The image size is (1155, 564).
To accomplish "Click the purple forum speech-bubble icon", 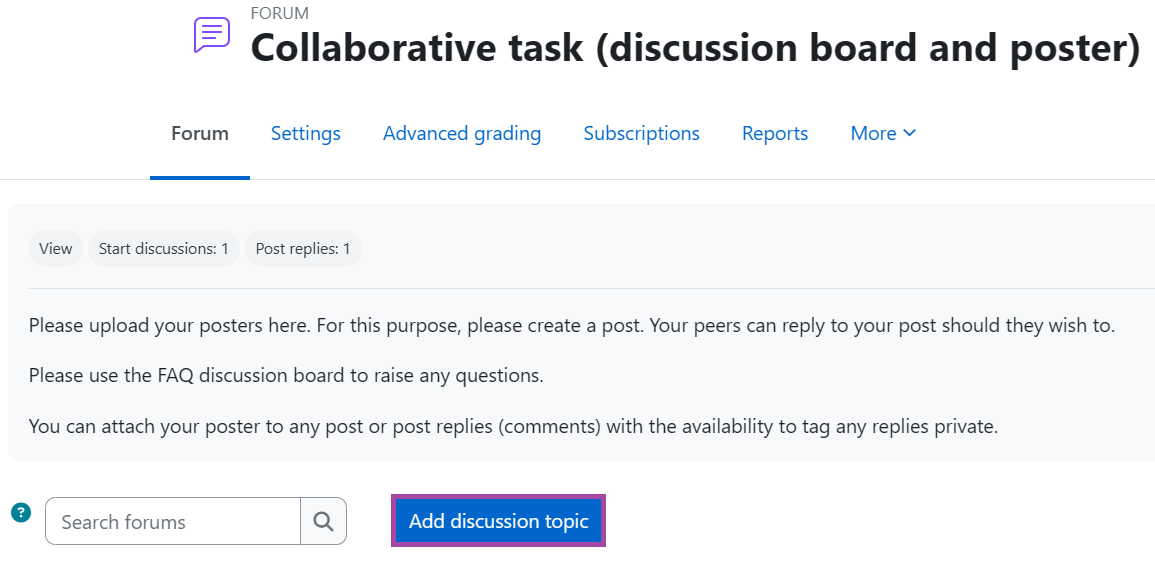I will [212, 35].
